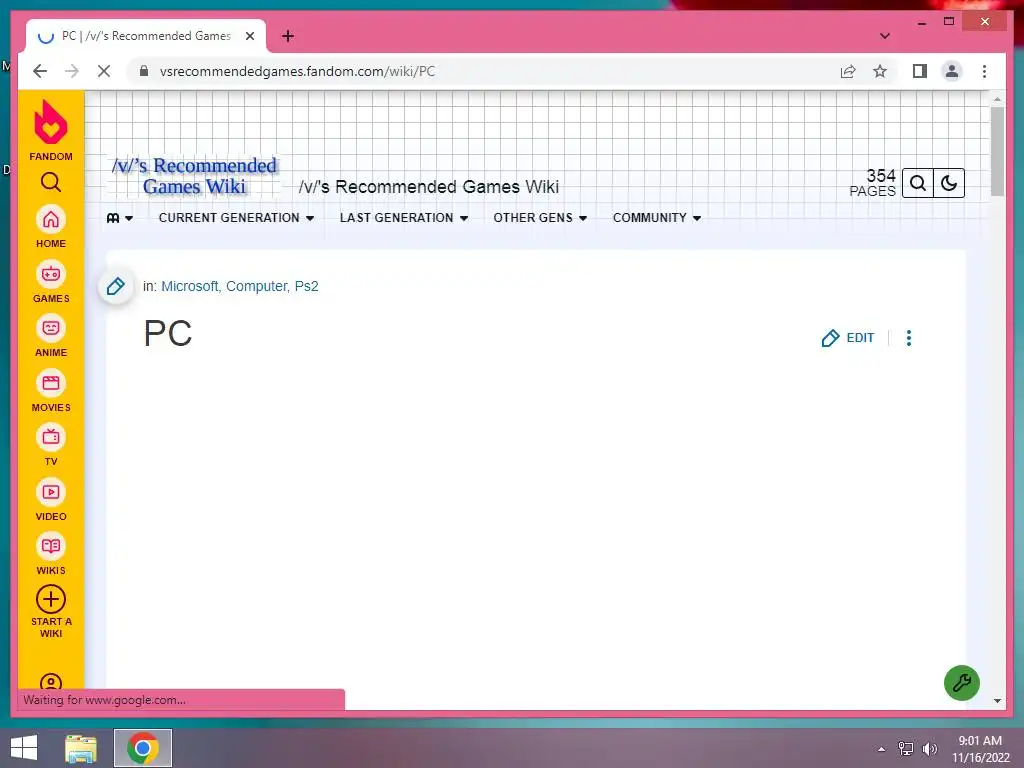Open the Video section
Image resolution: width=1024 pixels, height=768 pixels.
tap(50, 500)
